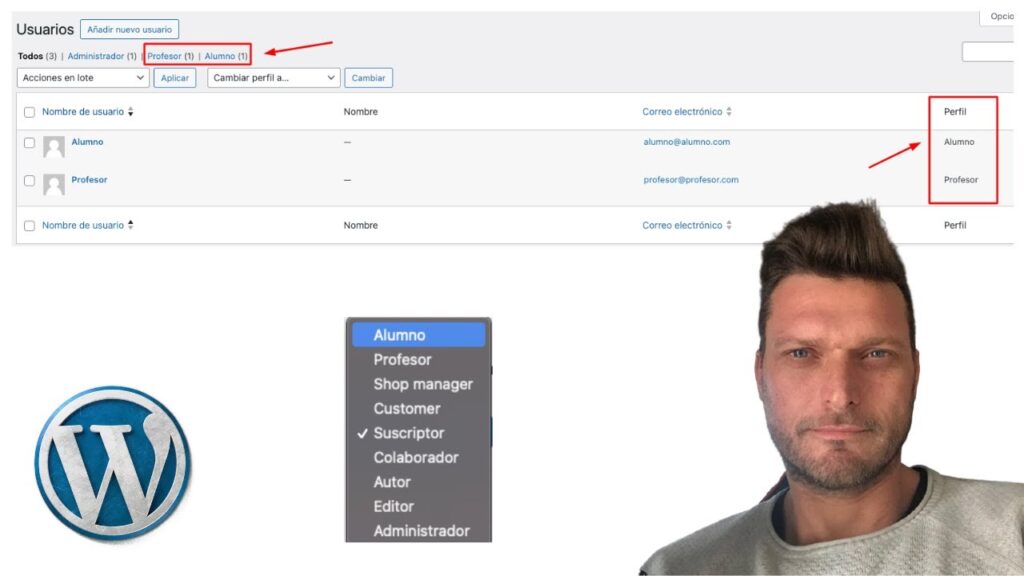Click the user search input field

[988, 52]
